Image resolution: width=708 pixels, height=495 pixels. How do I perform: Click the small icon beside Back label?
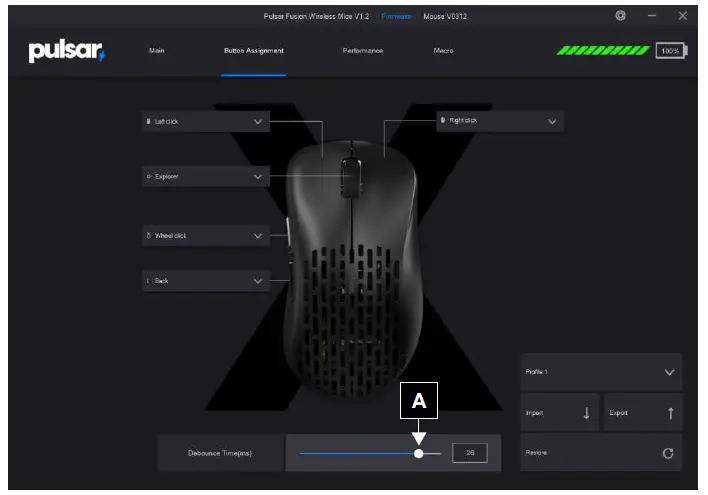148,281
